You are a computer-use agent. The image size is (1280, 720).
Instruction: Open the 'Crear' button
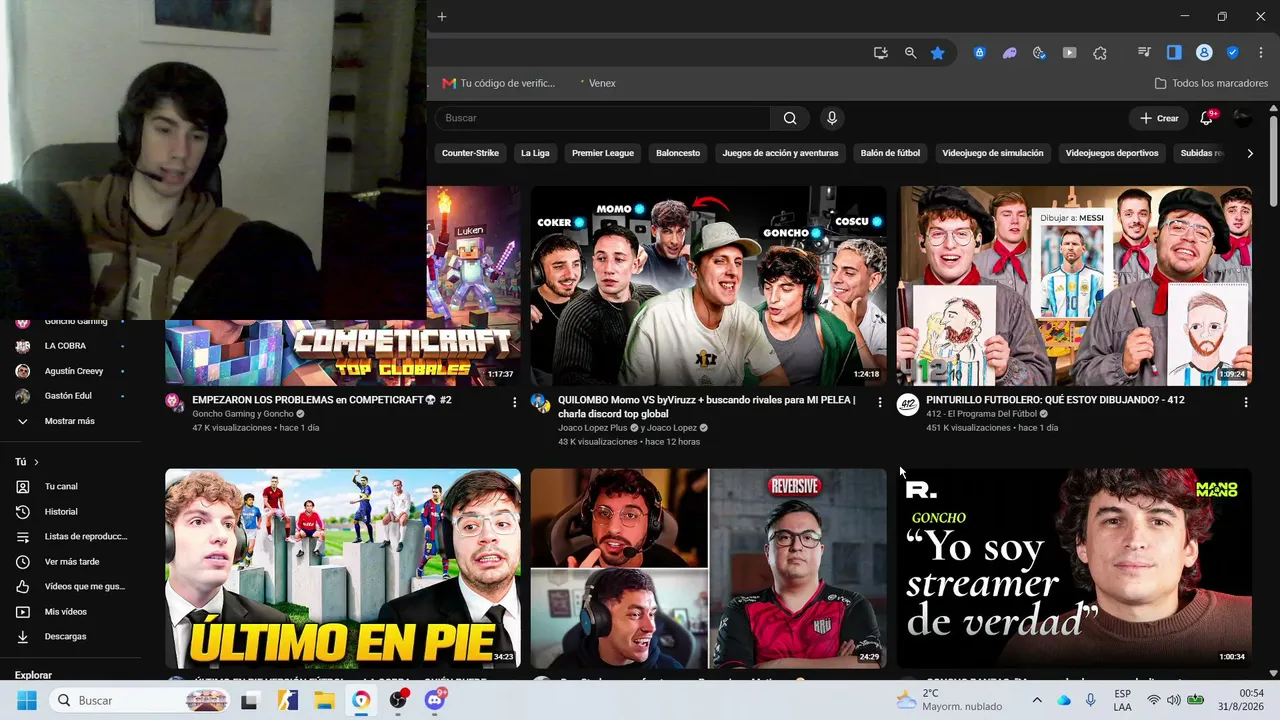pyautogui.click(x=1159, y=118)
